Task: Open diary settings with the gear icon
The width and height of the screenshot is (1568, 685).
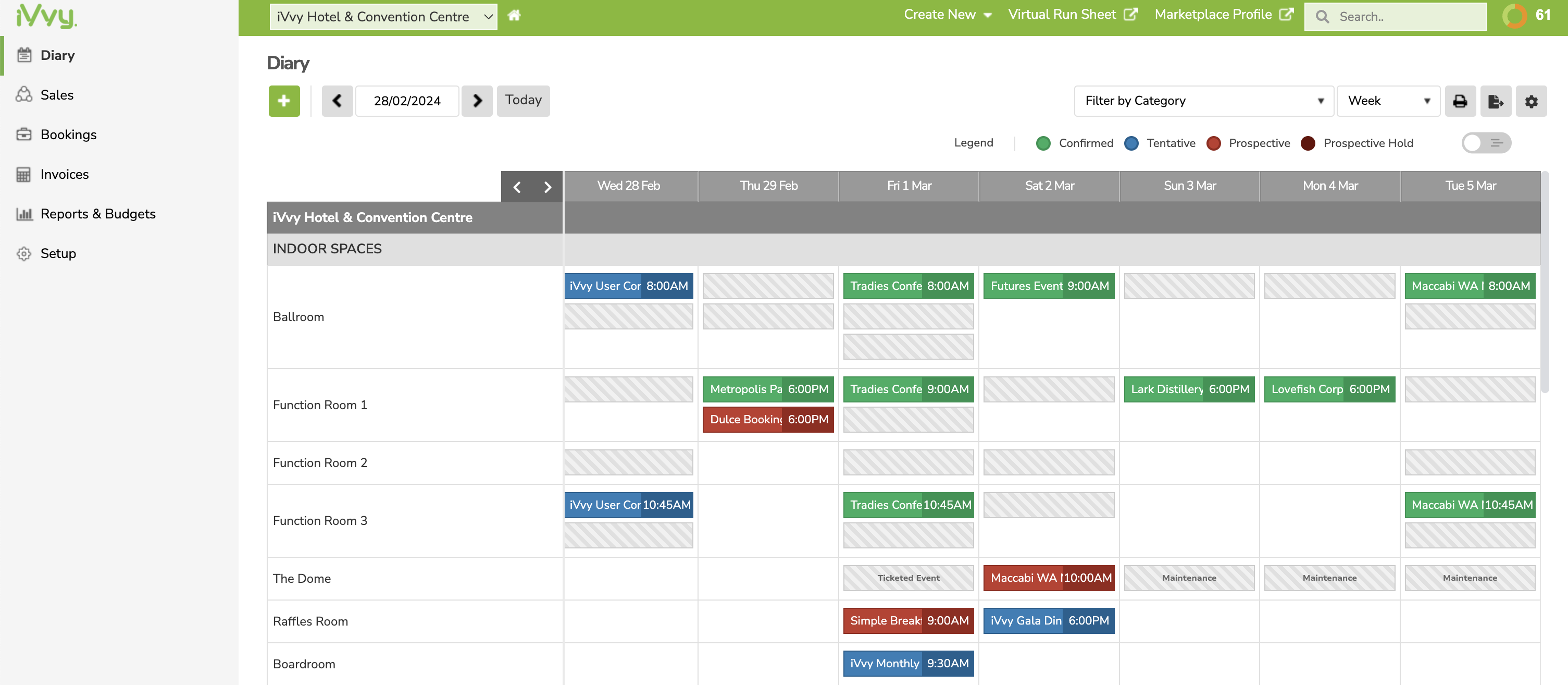Action: coord(1532,101)
